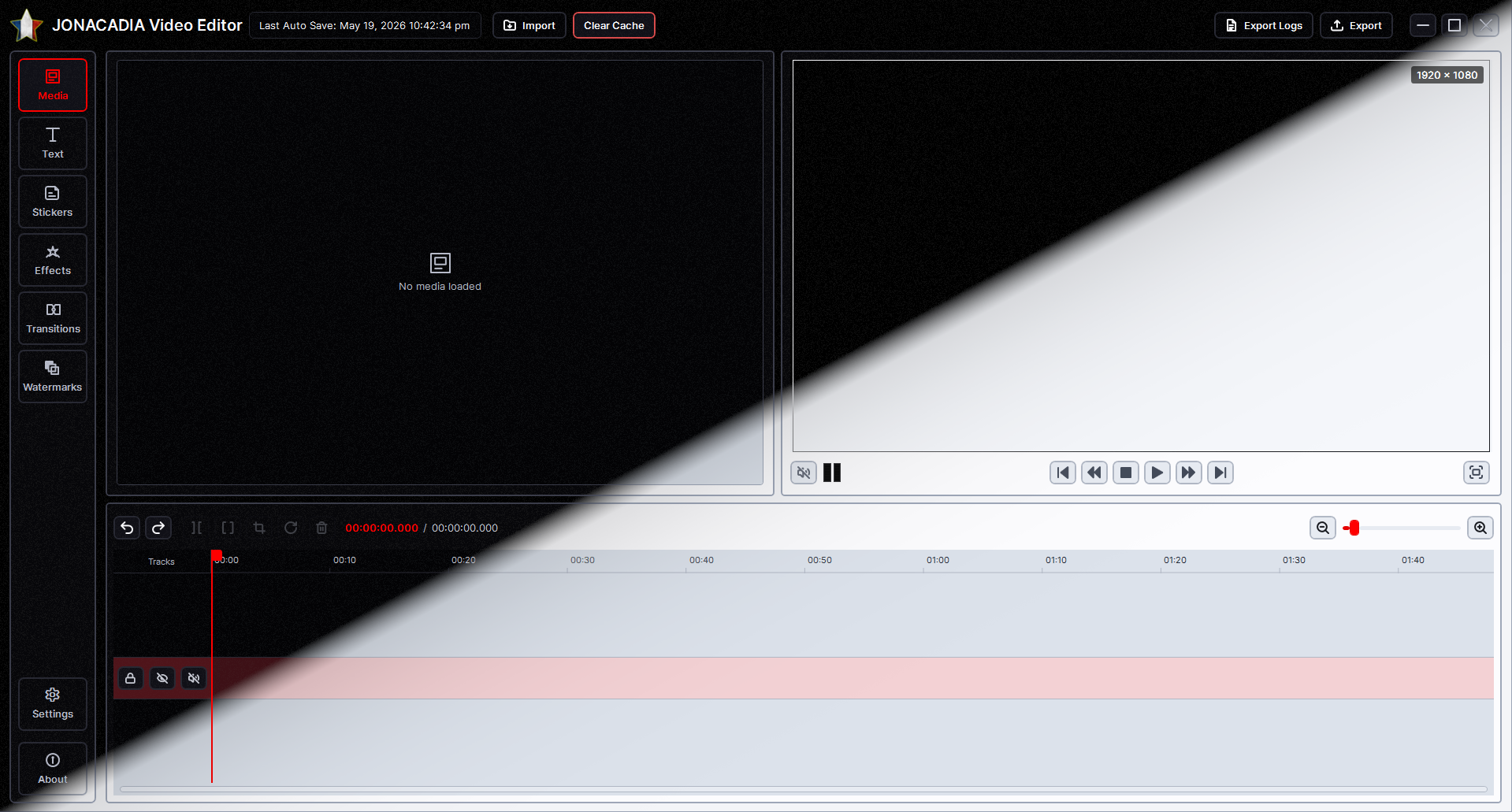Click the red playhead marker
This screenshot has width=1512, height=812.
[x=216, y=555]
